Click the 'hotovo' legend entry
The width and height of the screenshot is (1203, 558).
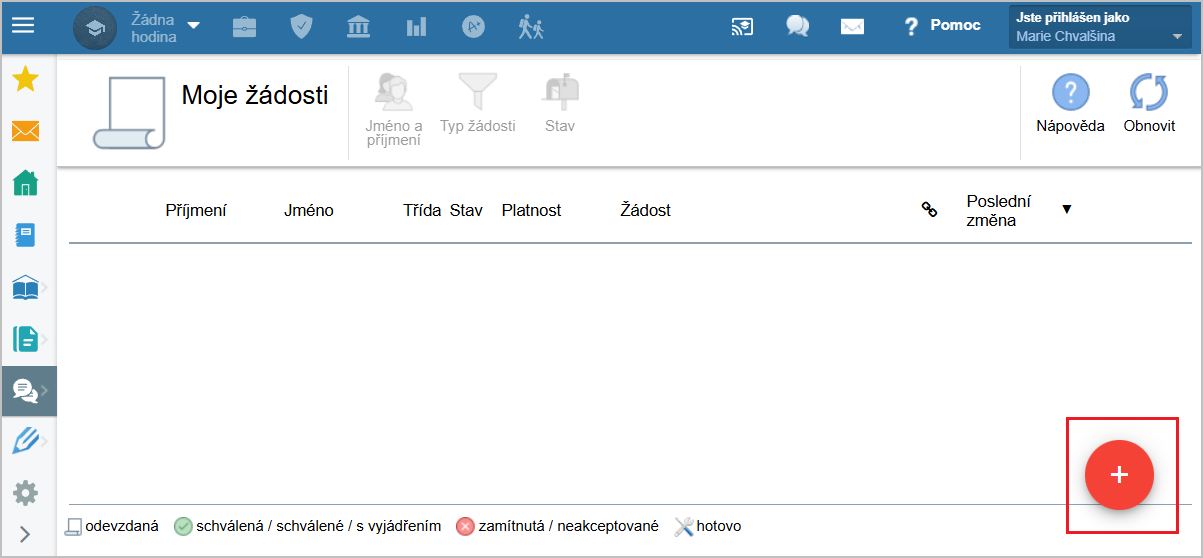[x=708, y=526]
